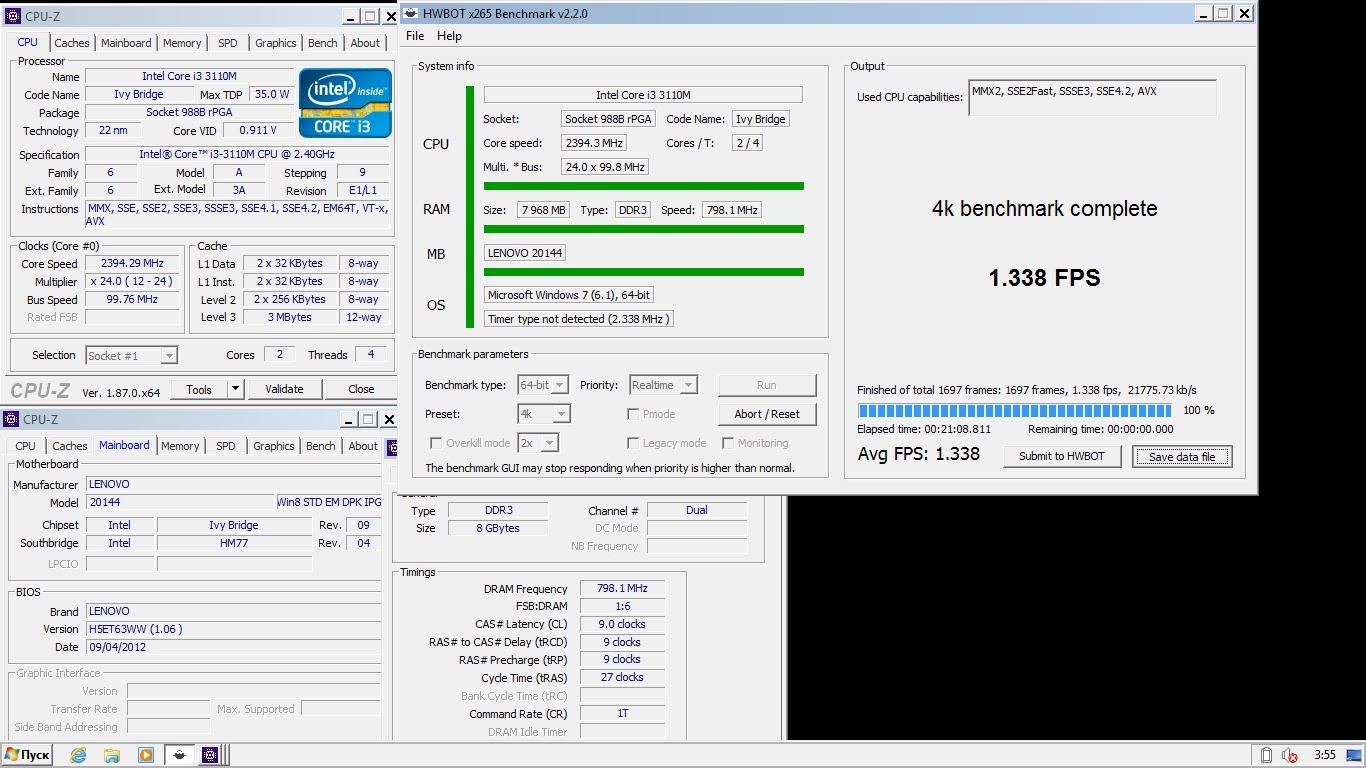Click the Tools button in CPU-Z
This screenshot has width=1366, height=768.
pos(199,389)
